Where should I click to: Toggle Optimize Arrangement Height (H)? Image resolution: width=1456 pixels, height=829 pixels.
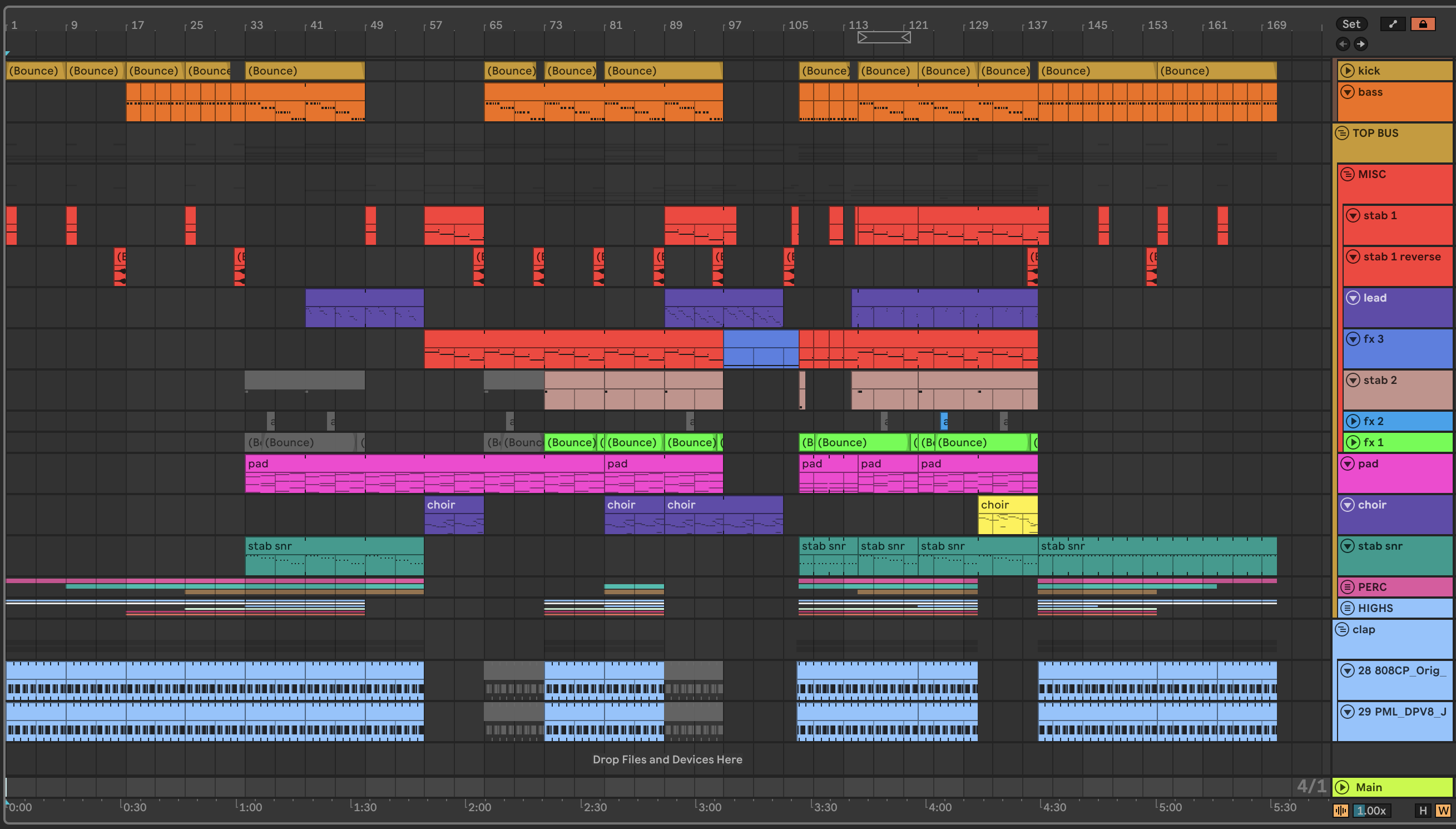[1423, 810]
